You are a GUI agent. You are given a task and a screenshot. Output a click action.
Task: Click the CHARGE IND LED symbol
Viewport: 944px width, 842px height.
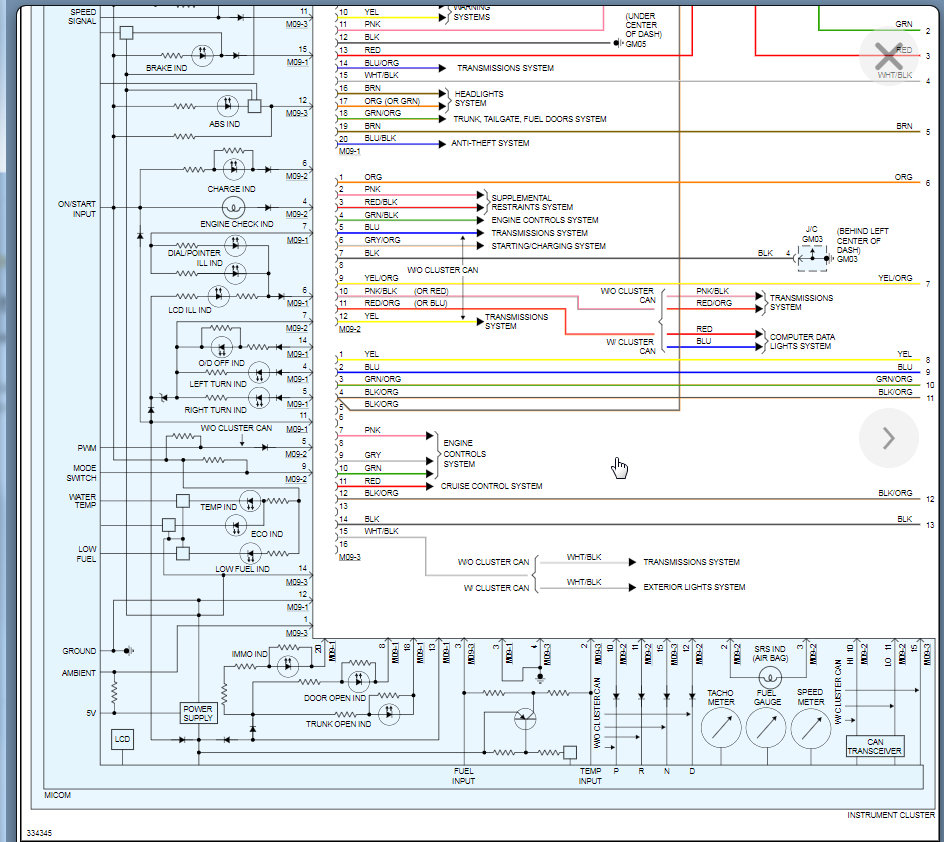[234, 169]
